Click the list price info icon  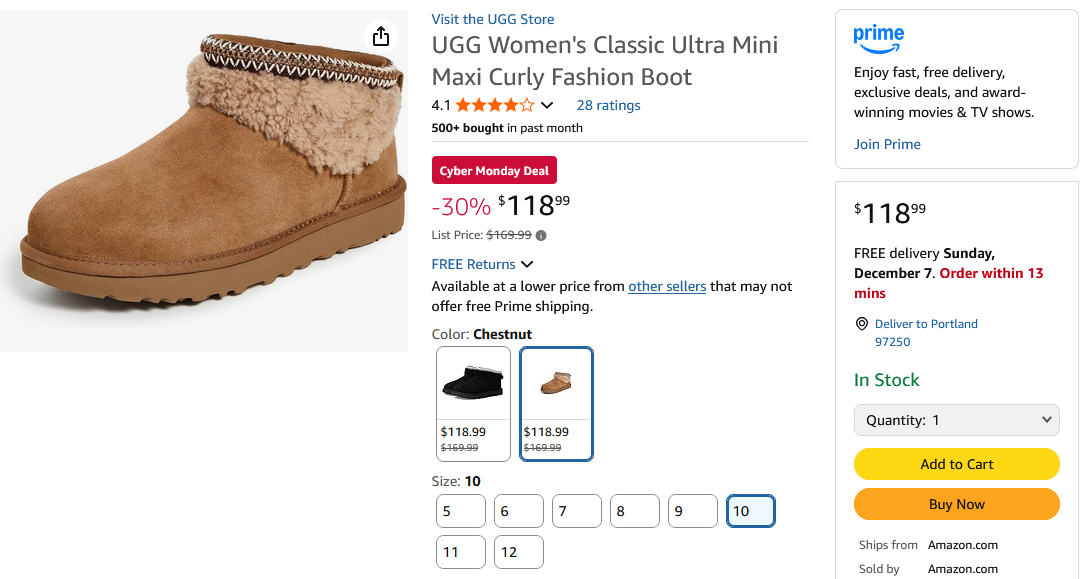[x=541, y=236]
